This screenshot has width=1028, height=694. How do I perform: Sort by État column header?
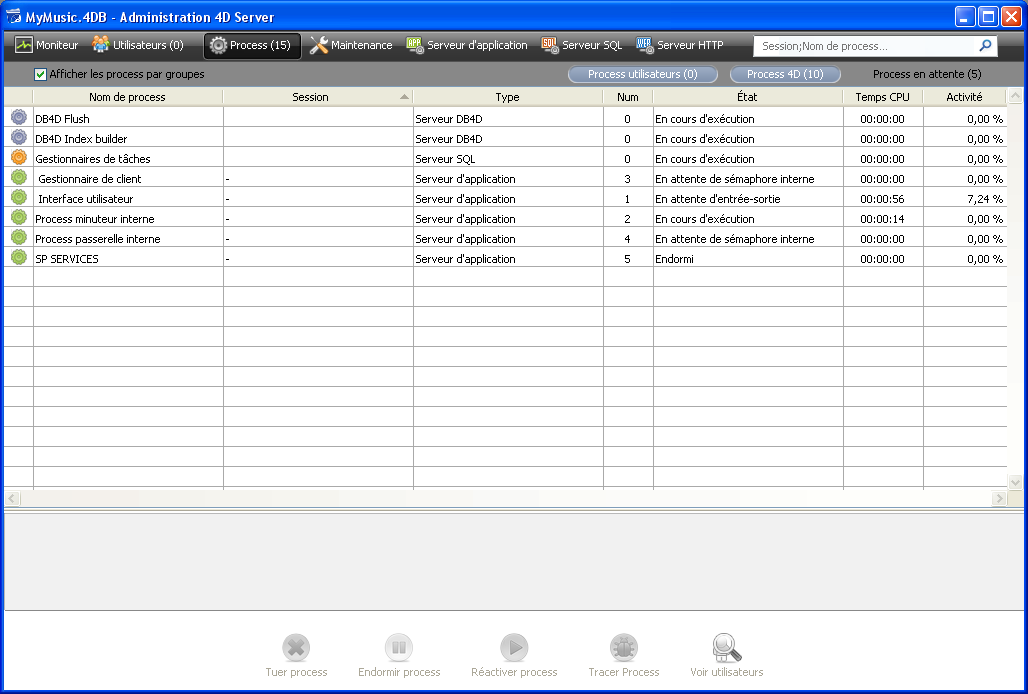(747, 97)
